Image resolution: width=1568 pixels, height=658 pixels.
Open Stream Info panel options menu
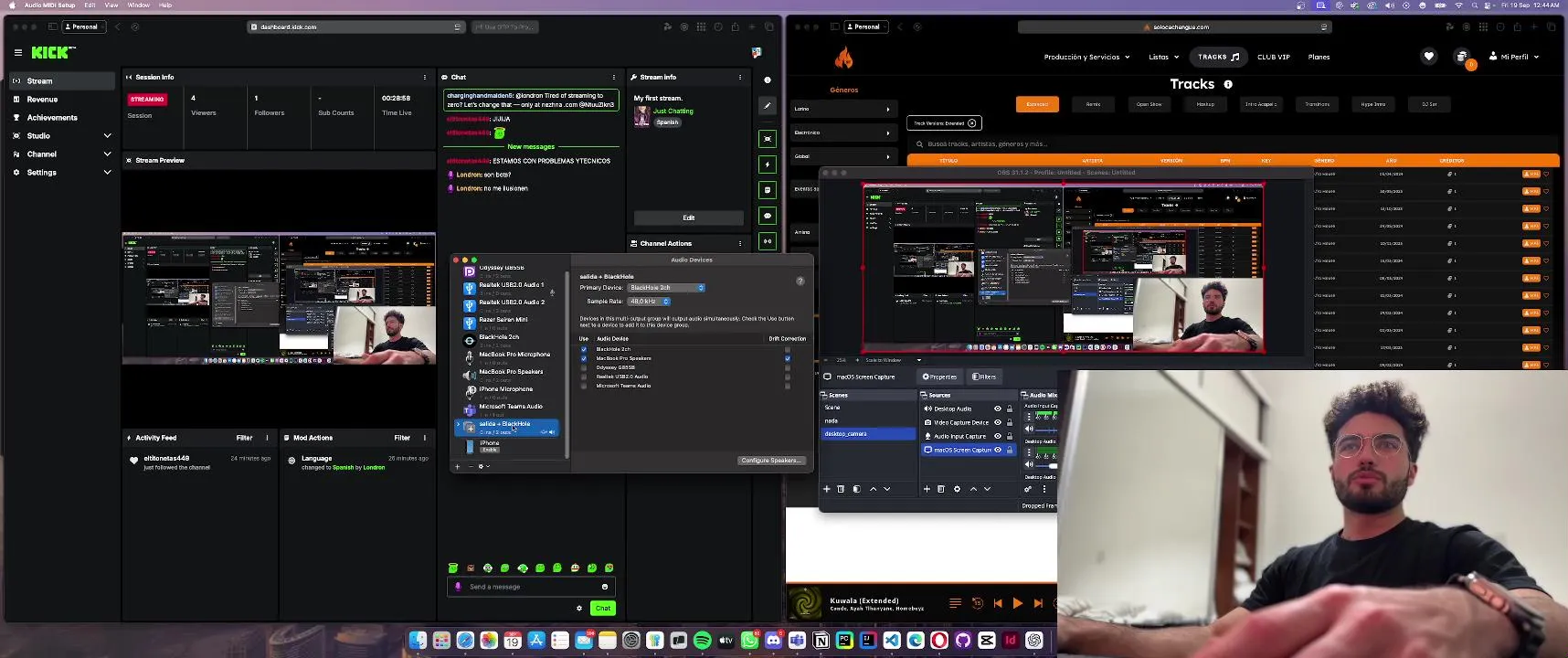(x=740, y=77)
